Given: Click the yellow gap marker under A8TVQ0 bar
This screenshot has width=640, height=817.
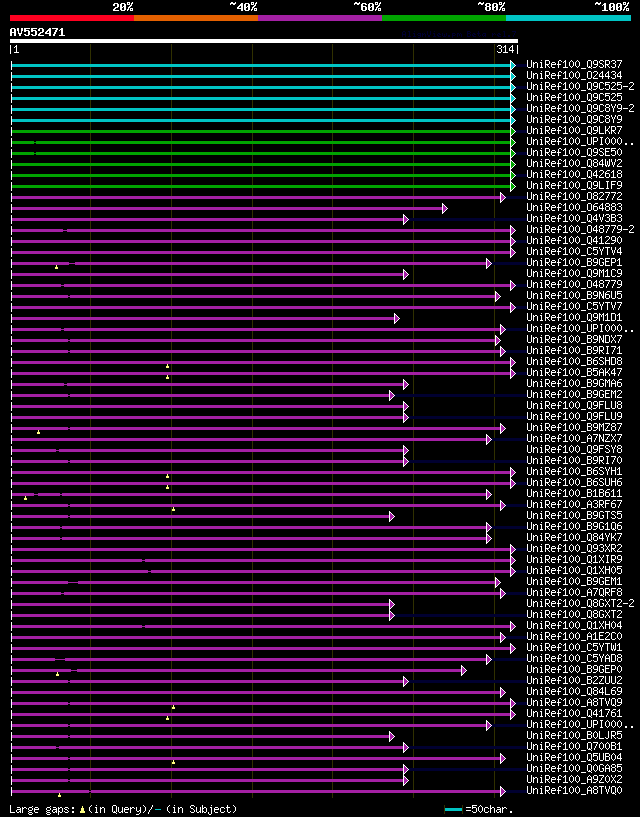Looking at the screenshot, I should pos(59,795).
